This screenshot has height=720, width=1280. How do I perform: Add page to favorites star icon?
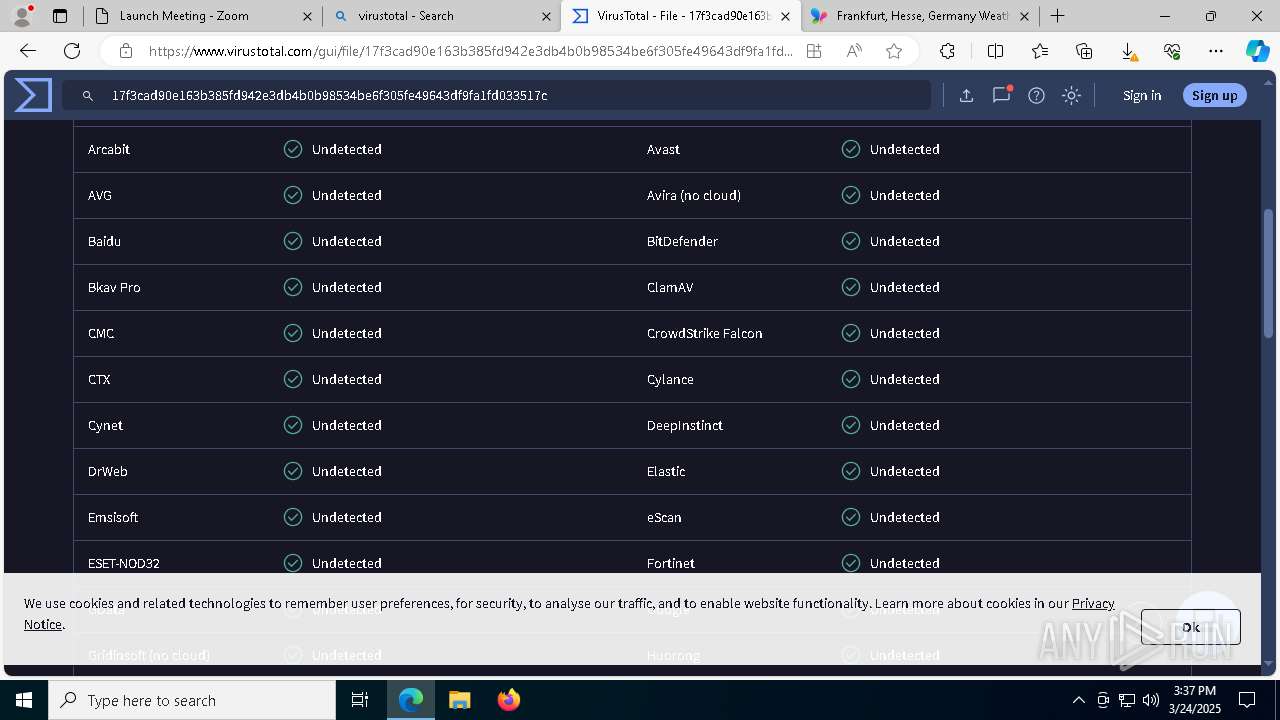[x=894, y=51]
